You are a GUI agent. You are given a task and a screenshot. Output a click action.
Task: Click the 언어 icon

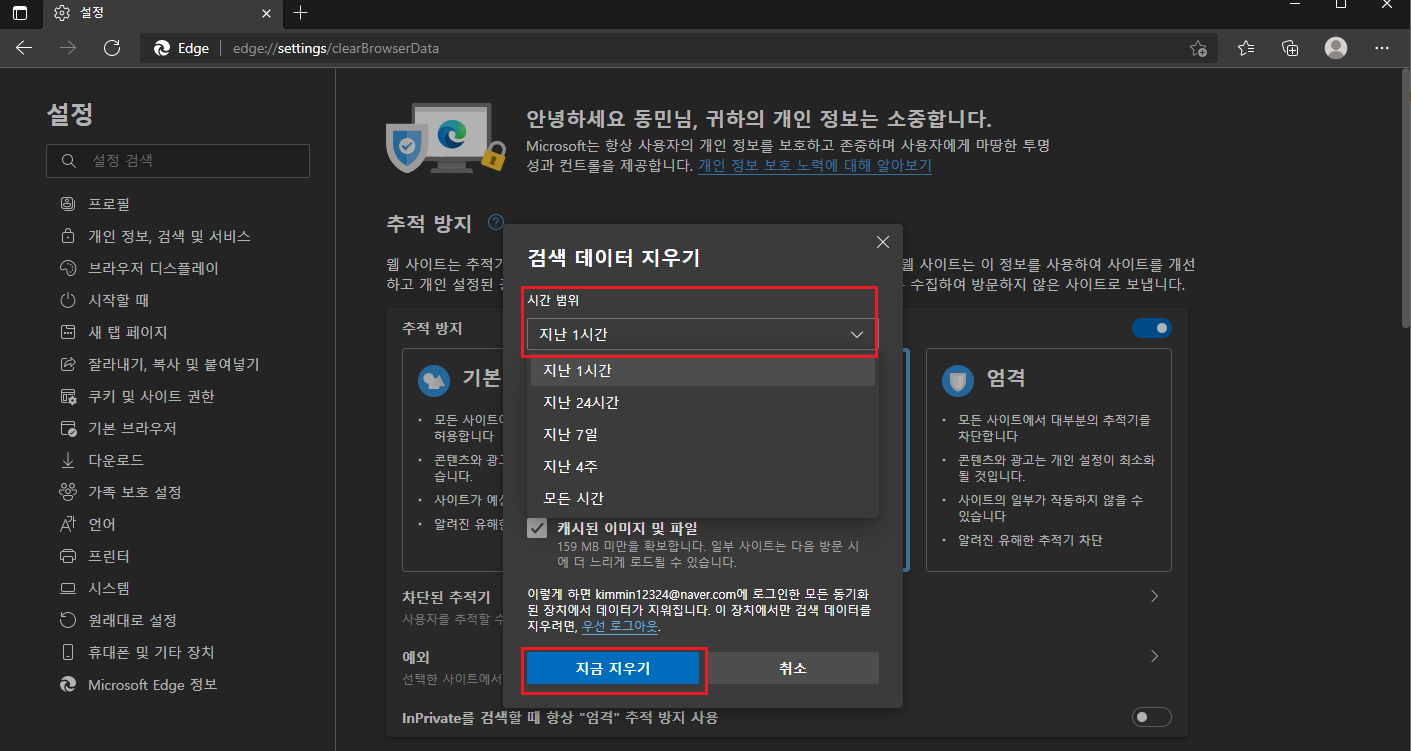[68, 524]
